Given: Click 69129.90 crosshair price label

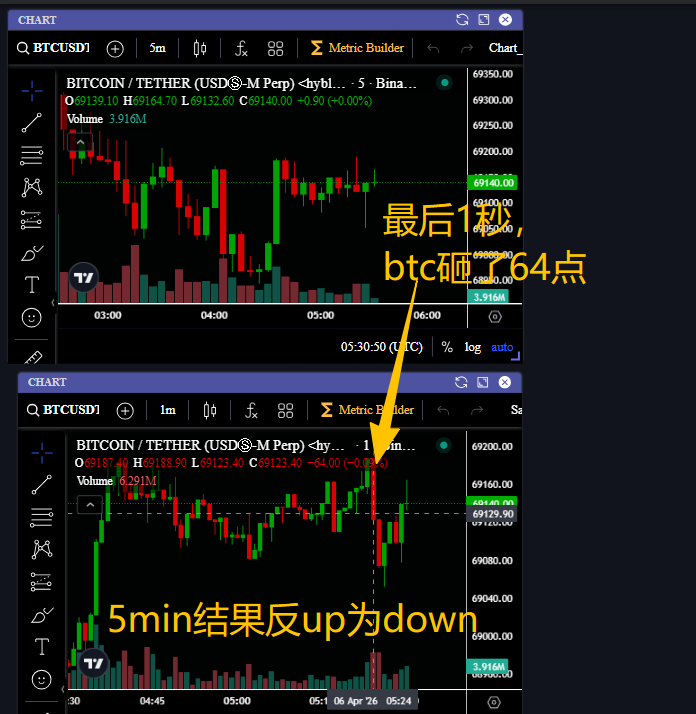Looking at the screenshot, I should [492, 514].
